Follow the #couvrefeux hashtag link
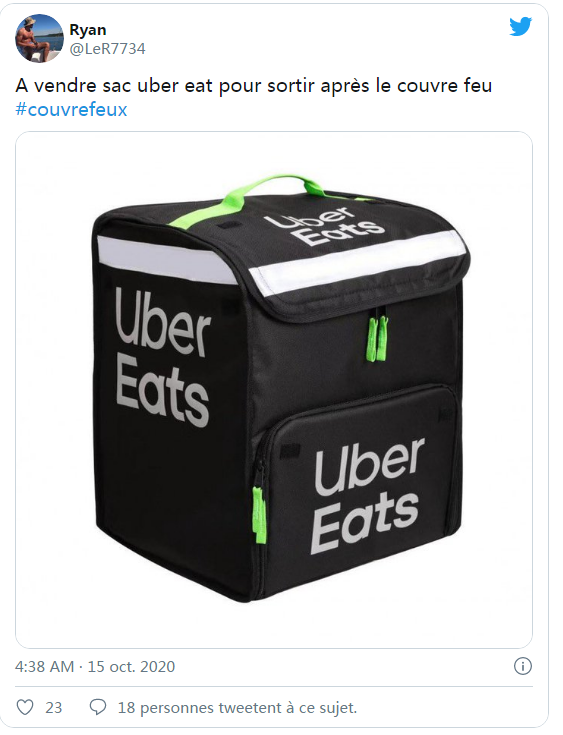The height and width of the screenshot is (735, 563). click(x=71, y=110)
